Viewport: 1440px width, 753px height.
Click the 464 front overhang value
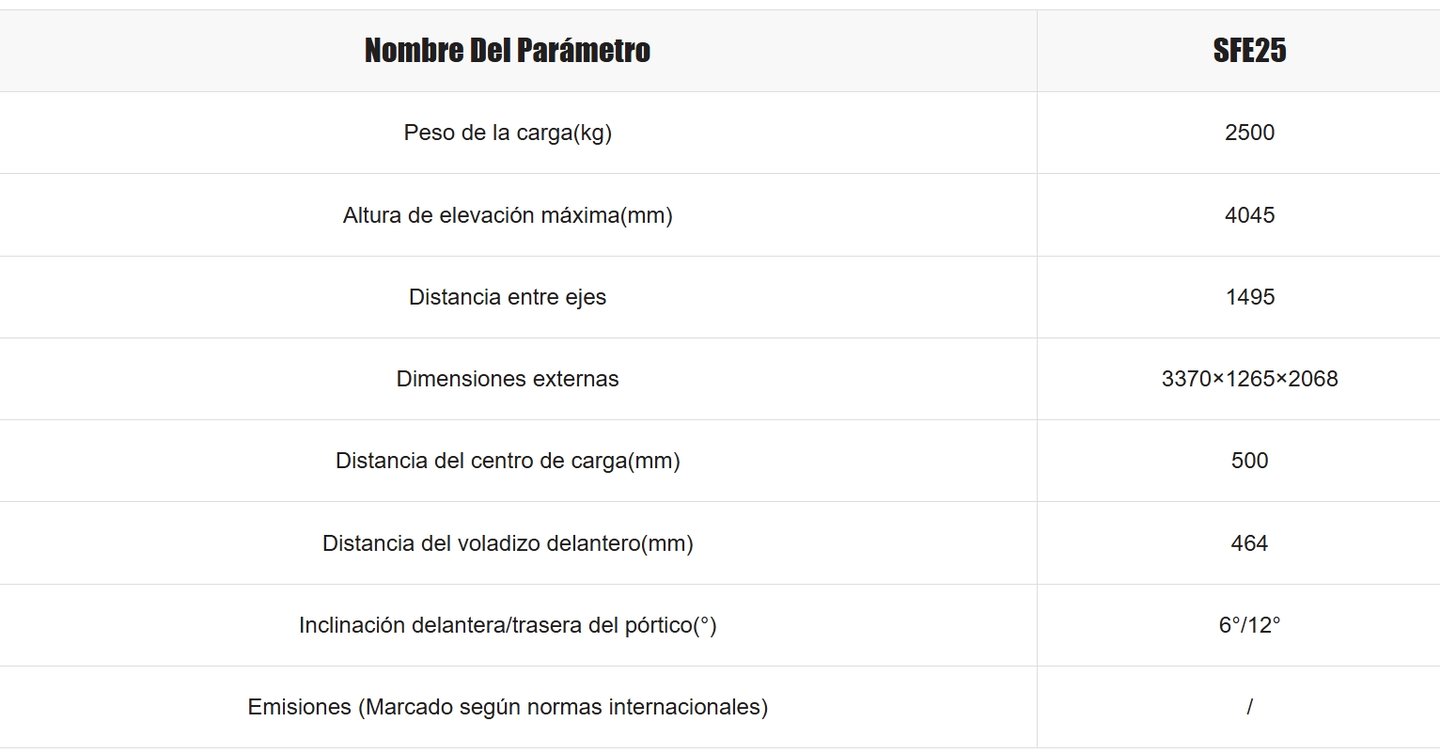tap(1249, 543)
